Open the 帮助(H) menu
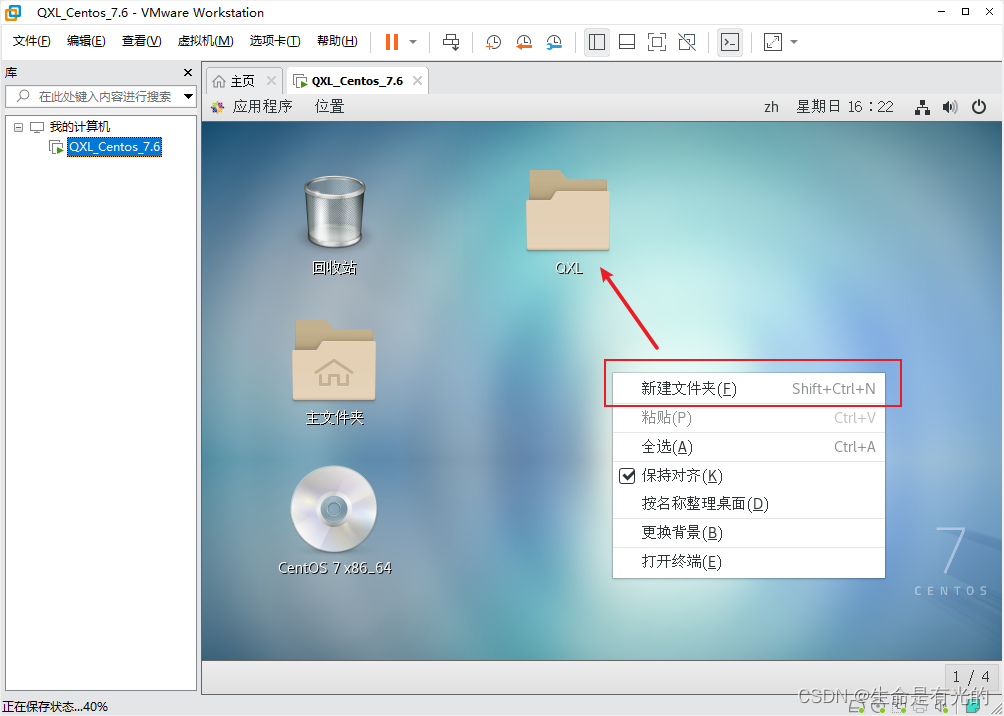This screenshot has height=716, width=1004. pyautogui.click(x=337, y=41)
